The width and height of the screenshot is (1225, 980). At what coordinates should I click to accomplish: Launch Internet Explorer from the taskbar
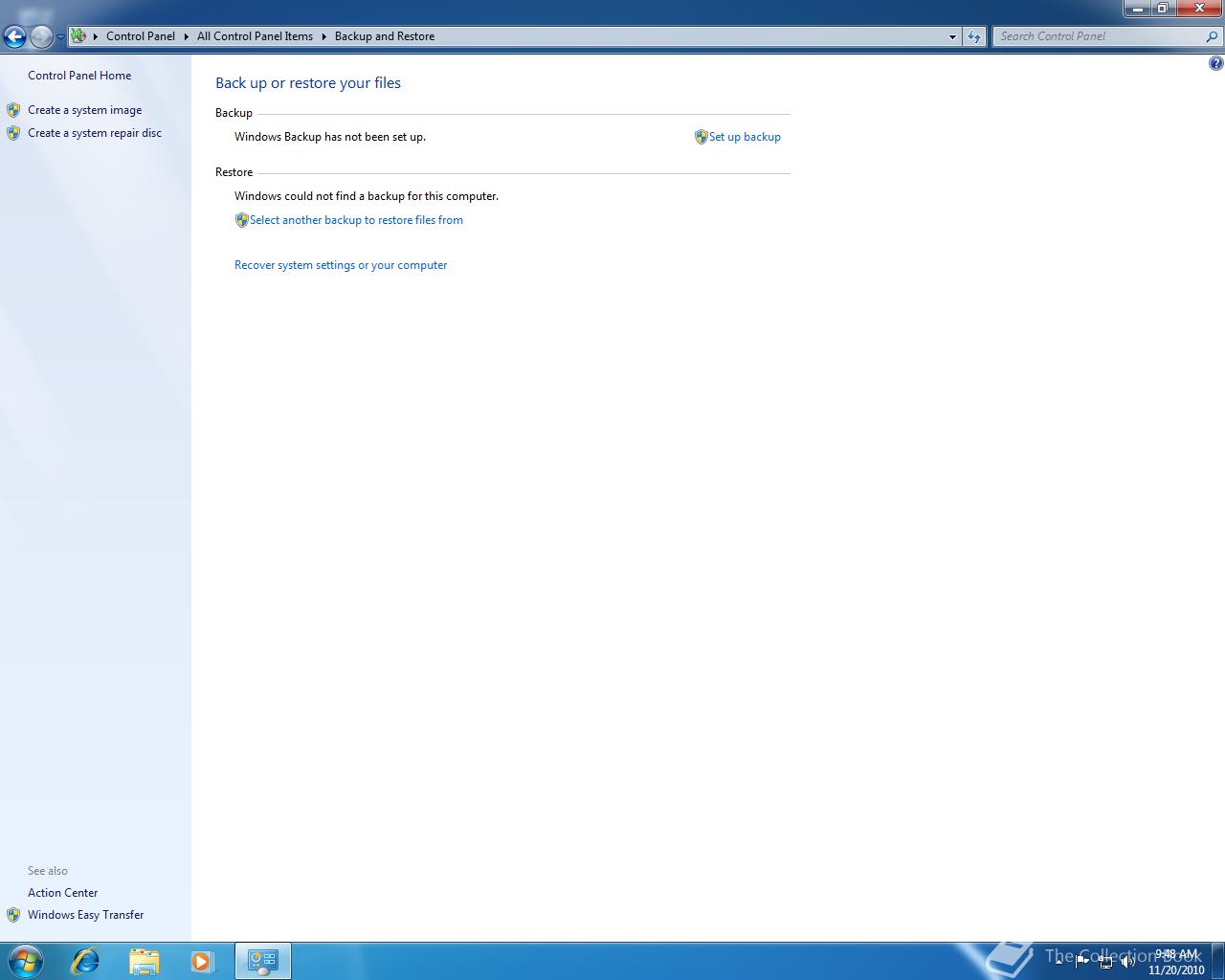tap(85, 961)
